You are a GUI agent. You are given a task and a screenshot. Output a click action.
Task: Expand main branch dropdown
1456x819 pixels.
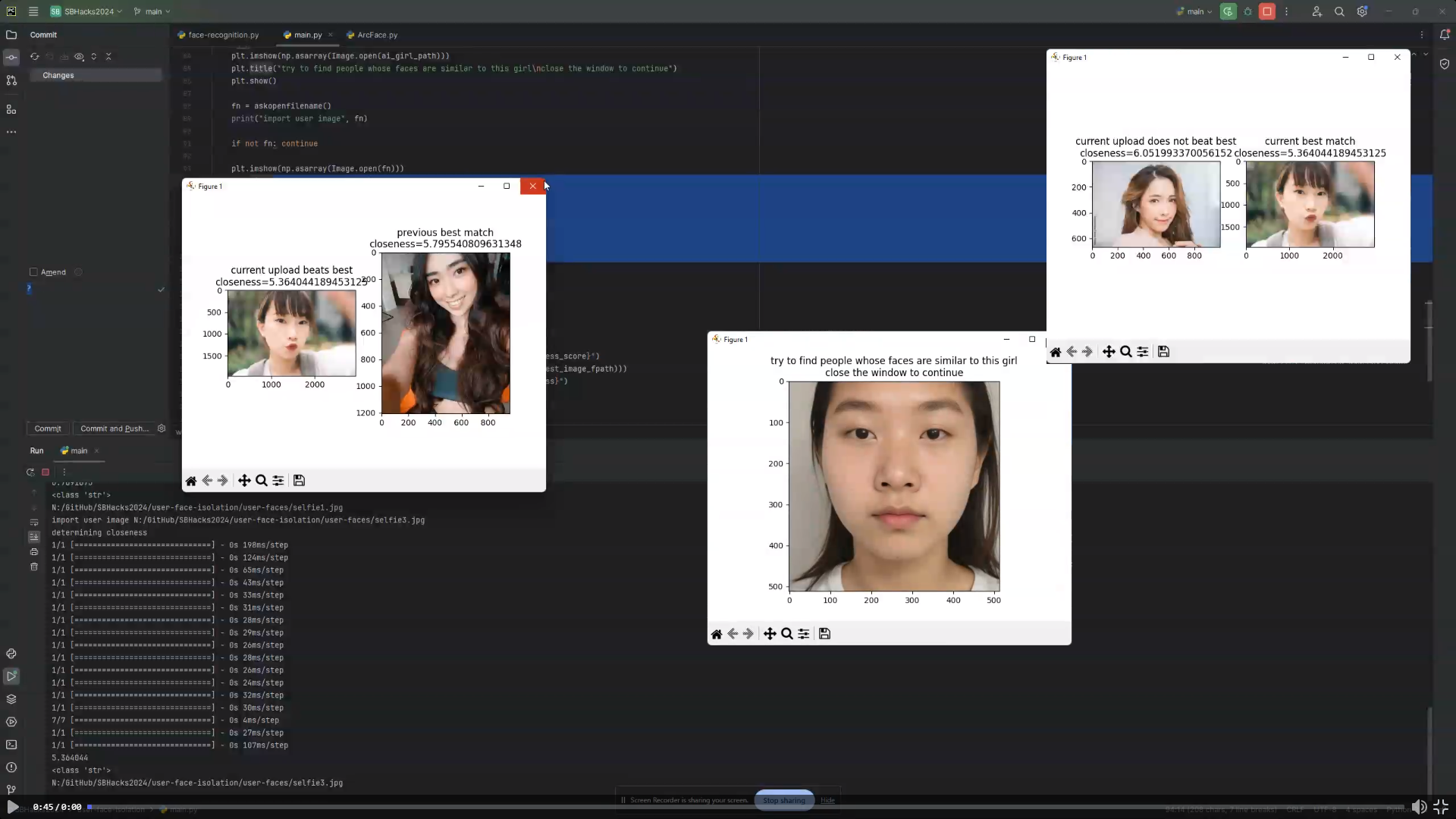pos(152,11)
